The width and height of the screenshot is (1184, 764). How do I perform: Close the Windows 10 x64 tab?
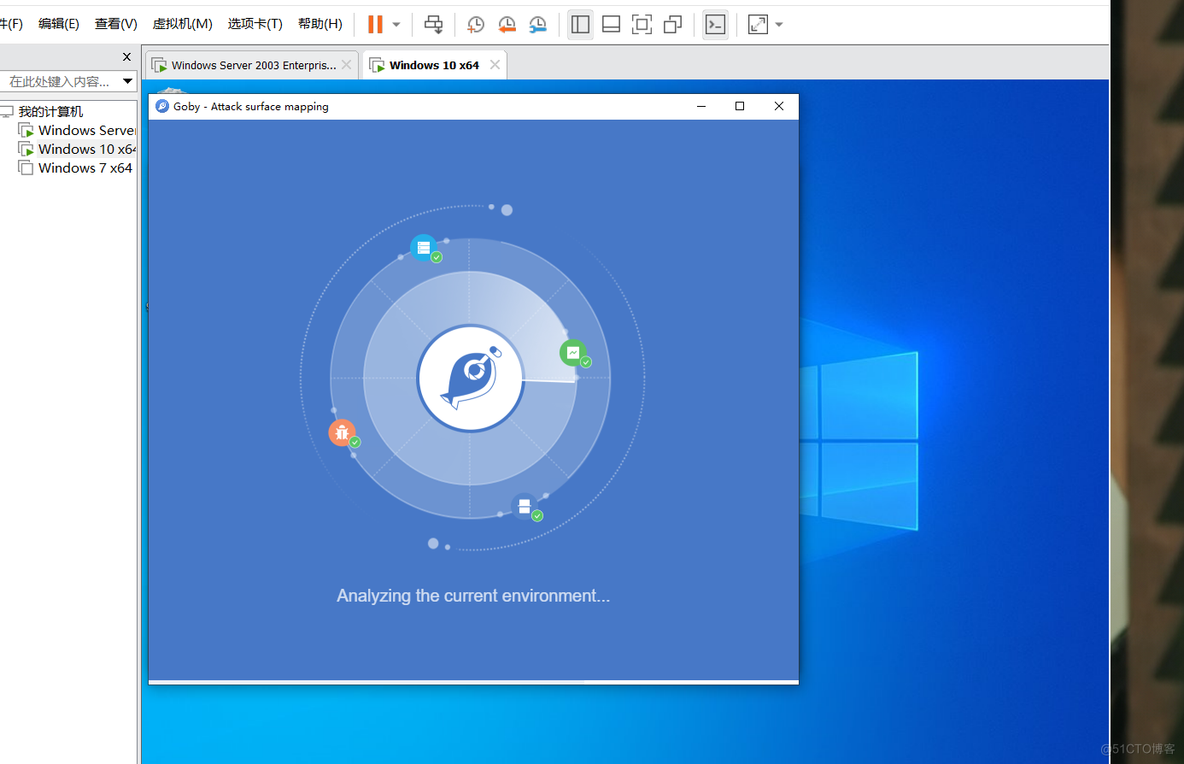495,65
